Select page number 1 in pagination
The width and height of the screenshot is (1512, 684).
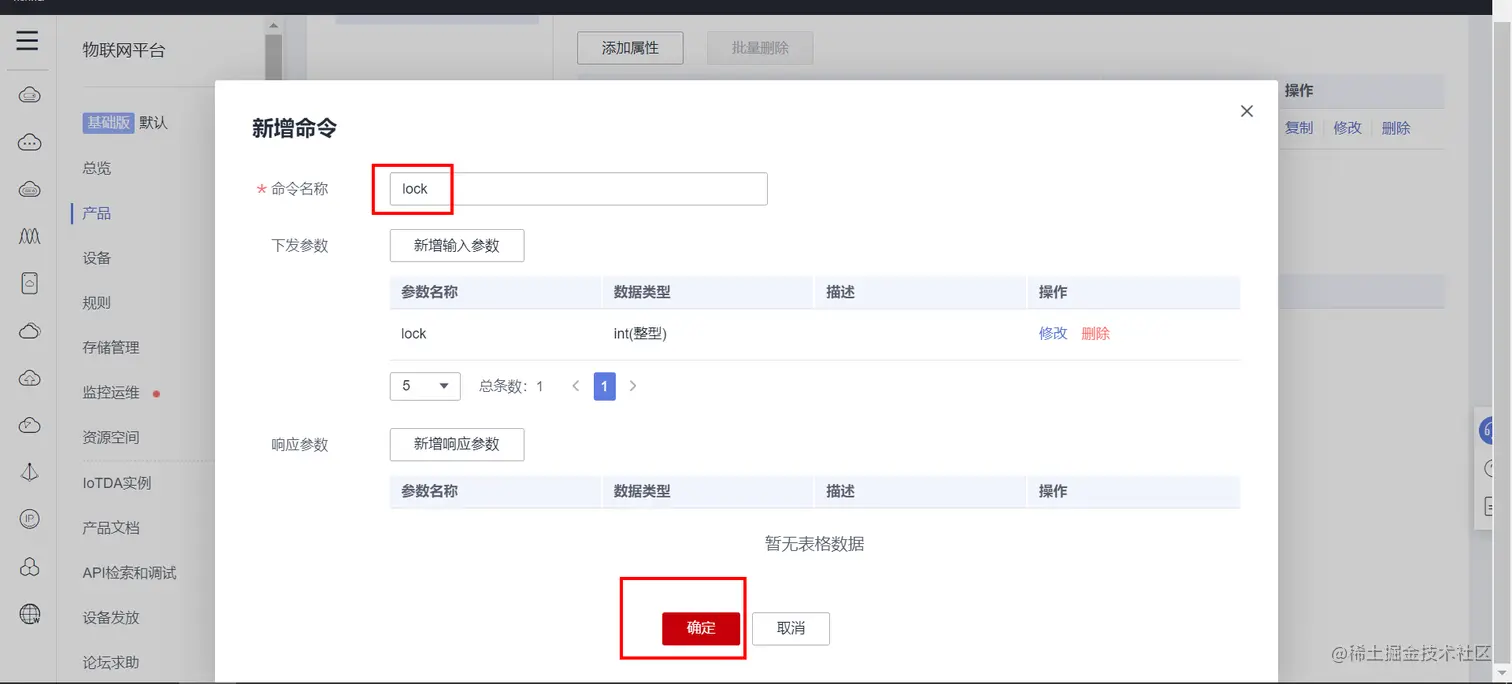(x=604, y=386)
